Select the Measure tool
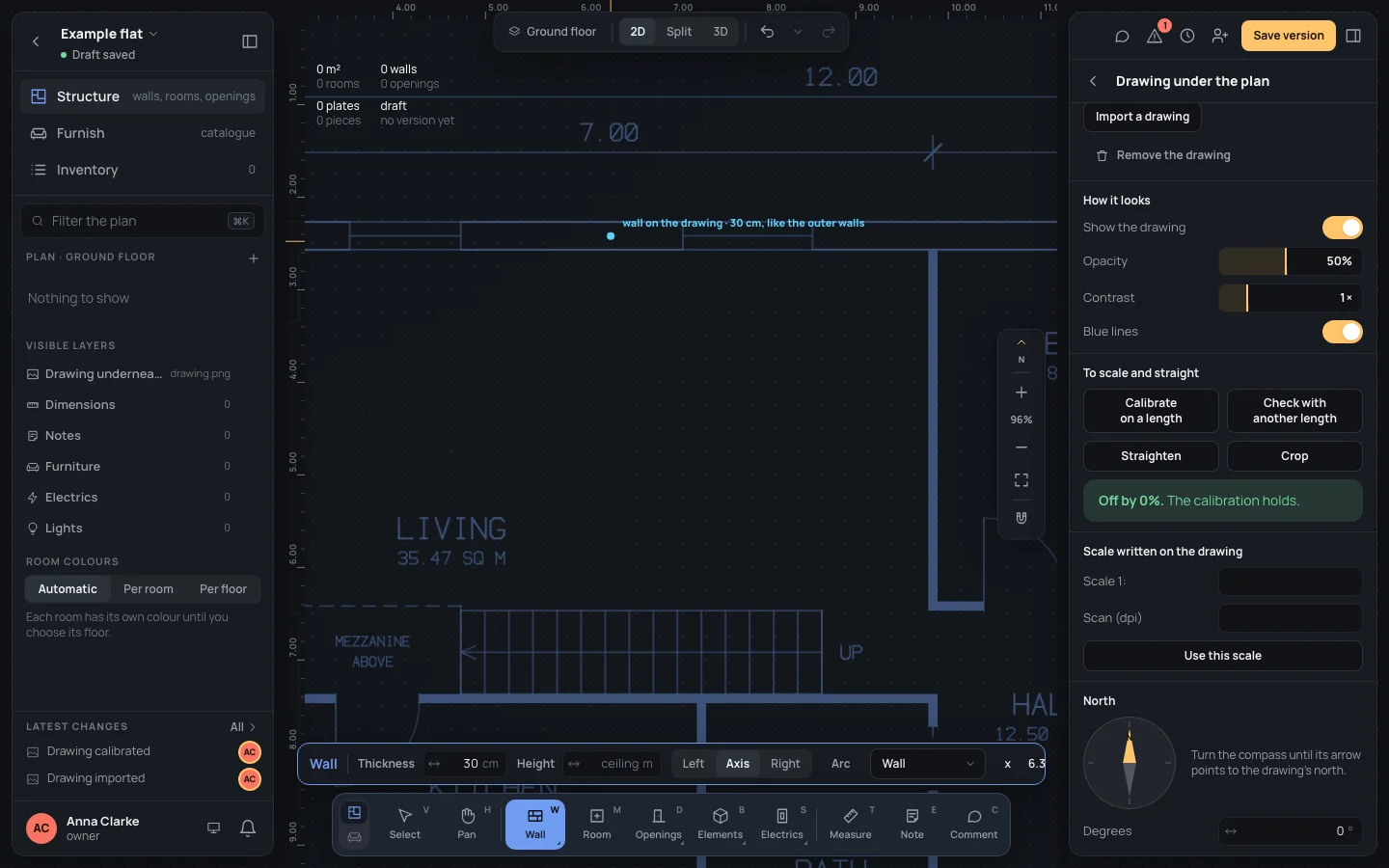This screenshot has height=868, width=1389. click(x=851, y=825)
